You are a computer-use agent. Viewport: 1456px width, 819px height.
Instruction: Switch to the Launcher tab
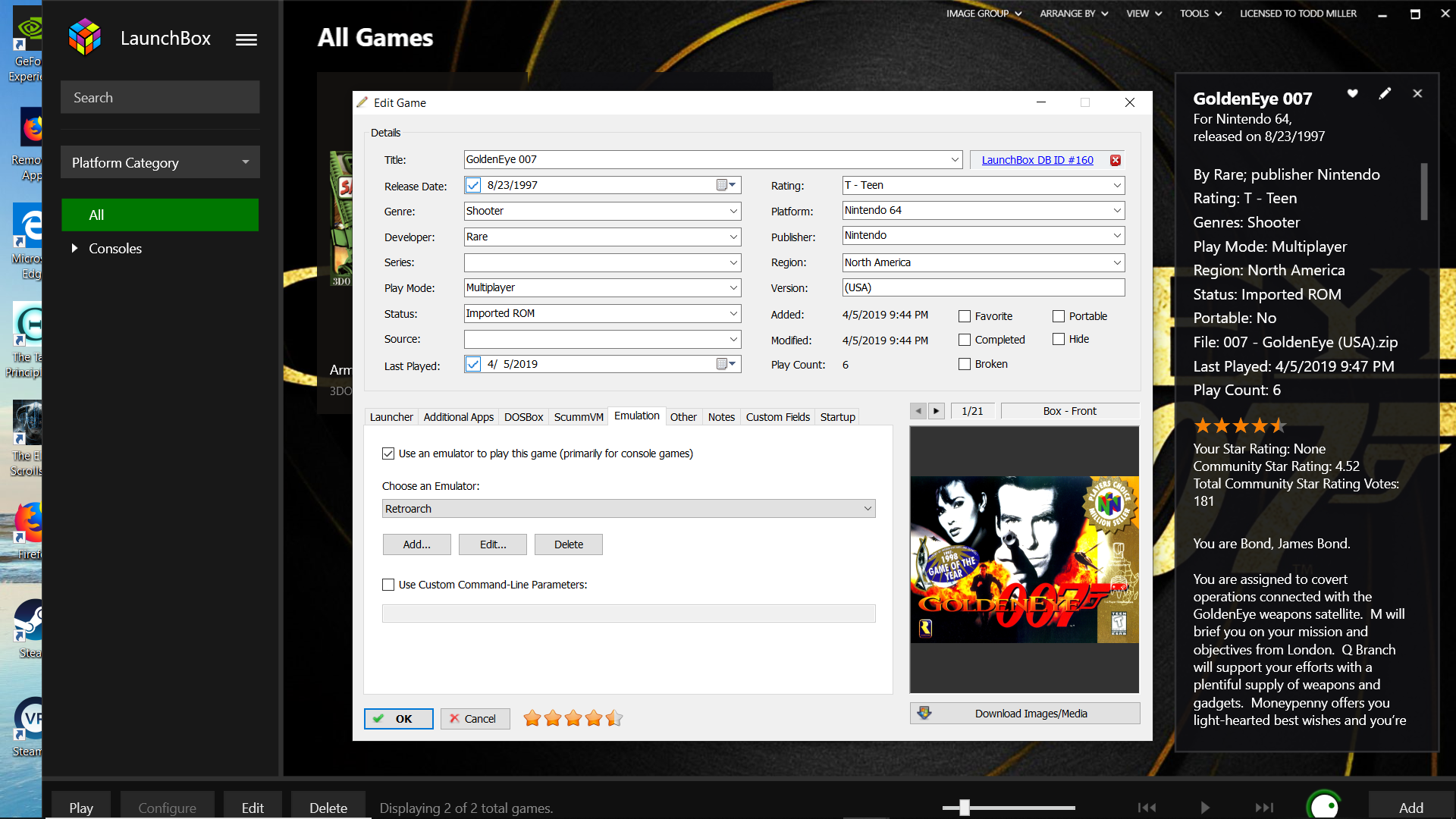tap(391, 417)
